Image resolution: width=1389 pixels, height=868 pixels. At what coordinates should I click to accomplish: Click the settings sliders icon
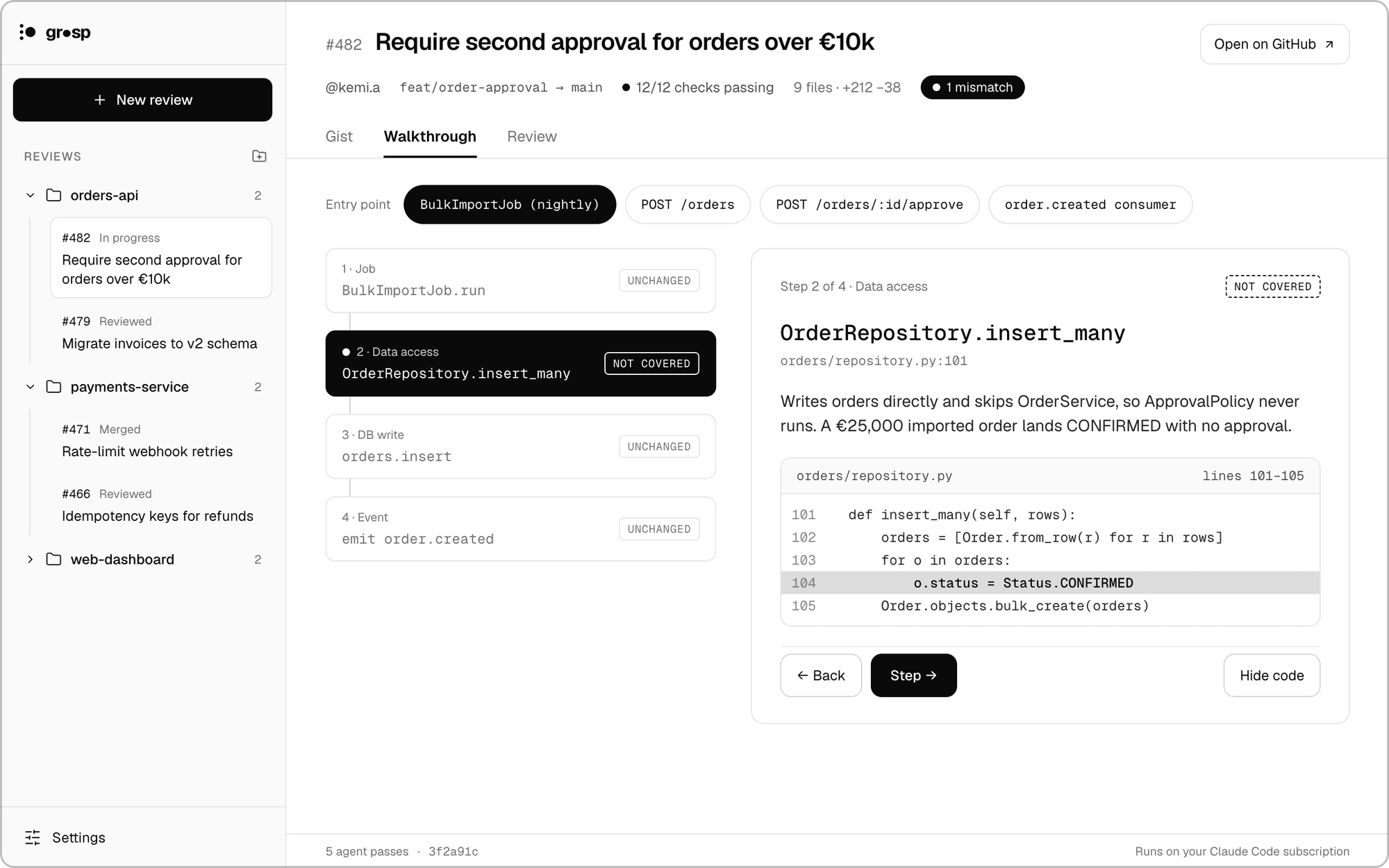pyautogui.click(x=33, y=837)
